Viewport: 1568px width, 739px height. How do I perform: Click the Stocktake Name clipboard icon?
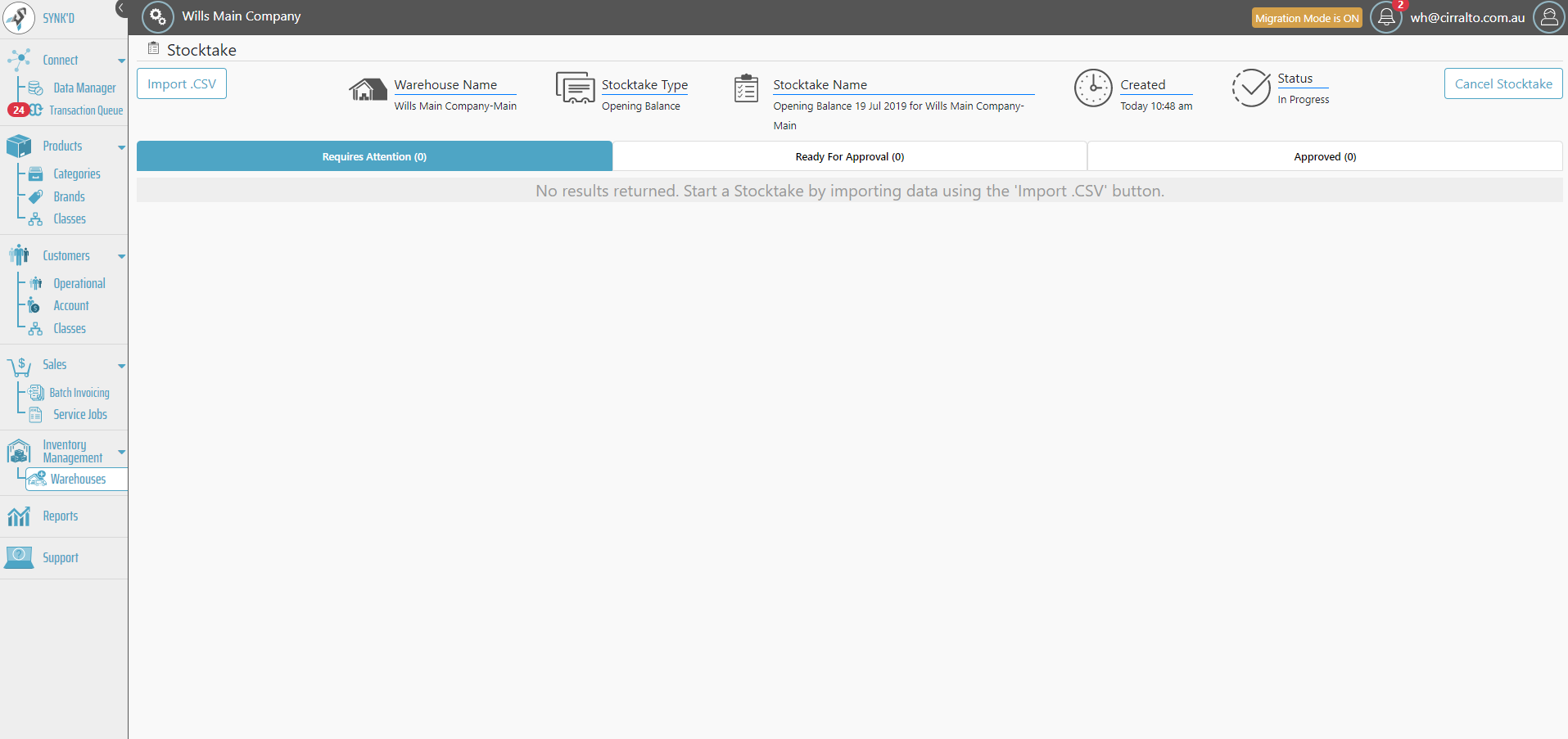coord(746,88)
